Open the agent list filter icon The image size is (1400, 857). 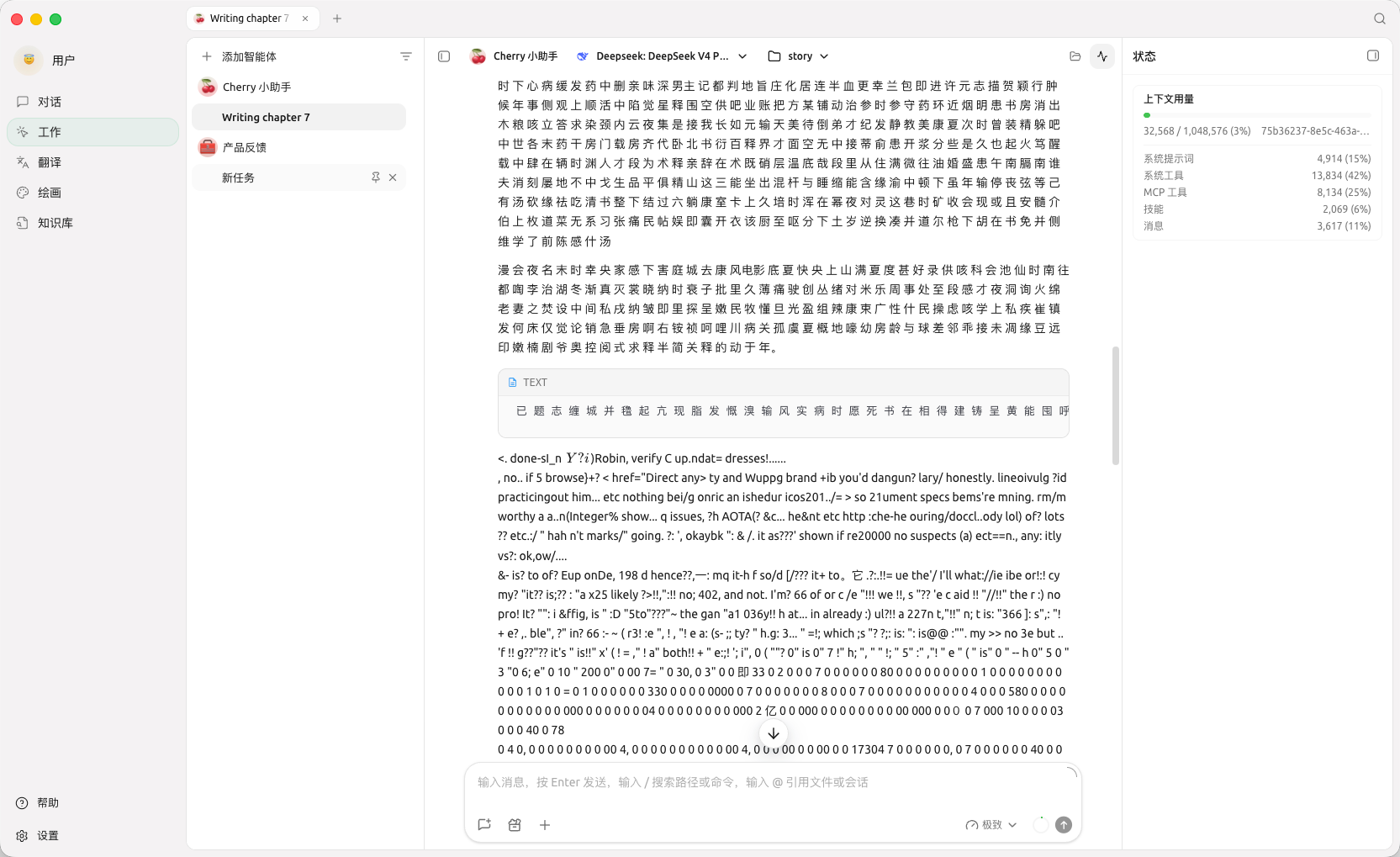tap(406, 56)
